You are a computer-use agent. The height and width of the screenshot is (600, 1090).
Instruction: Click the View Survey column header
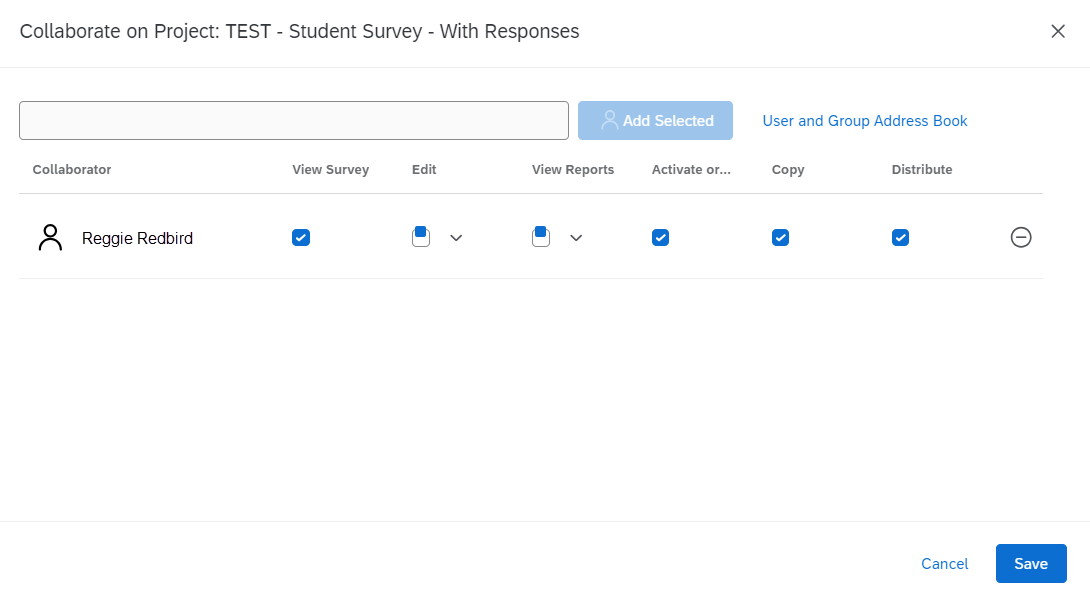(330, 170)
